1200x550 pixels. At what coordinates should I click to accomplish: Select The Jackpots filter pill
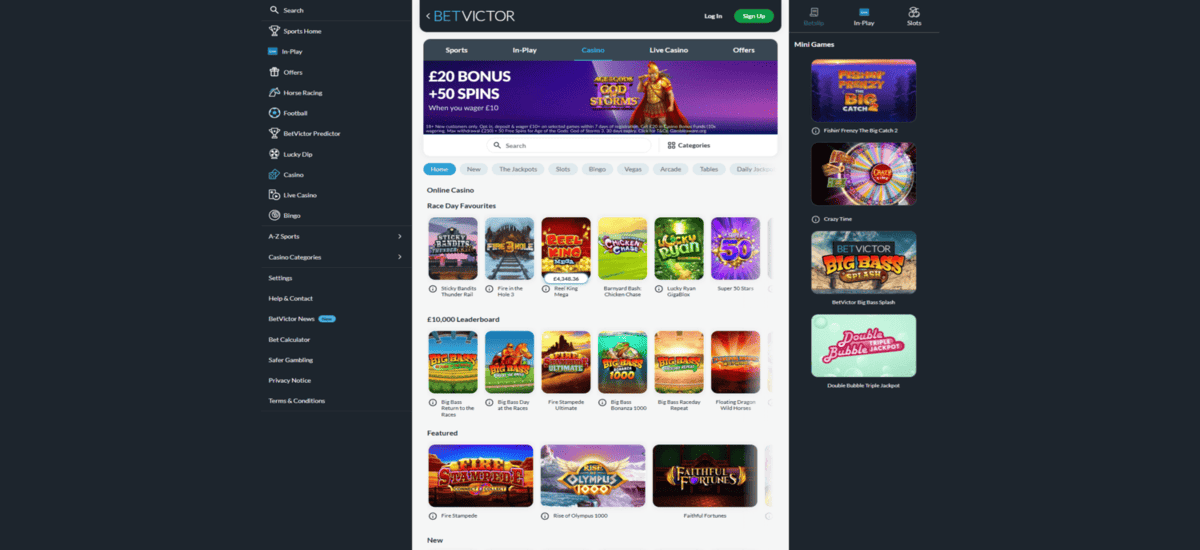pyautogui.click(x=518, y=169)
